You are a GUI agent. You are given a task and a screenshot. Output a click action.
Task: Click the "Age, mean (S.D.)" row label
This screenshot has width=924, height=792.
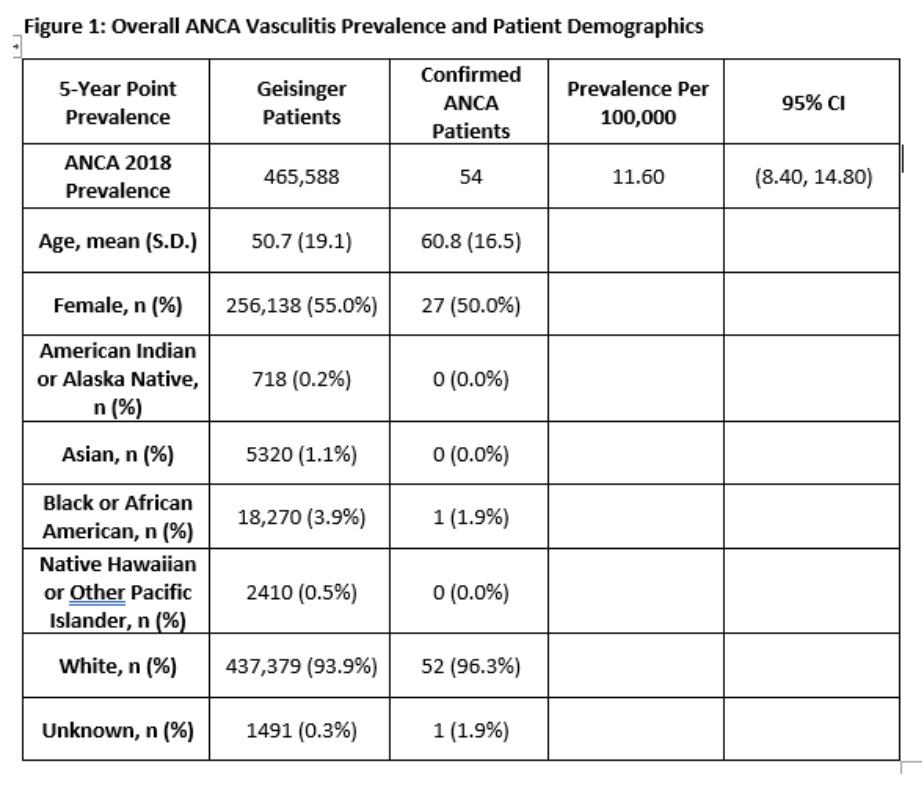pyautogui.click(x=117, y=241)
